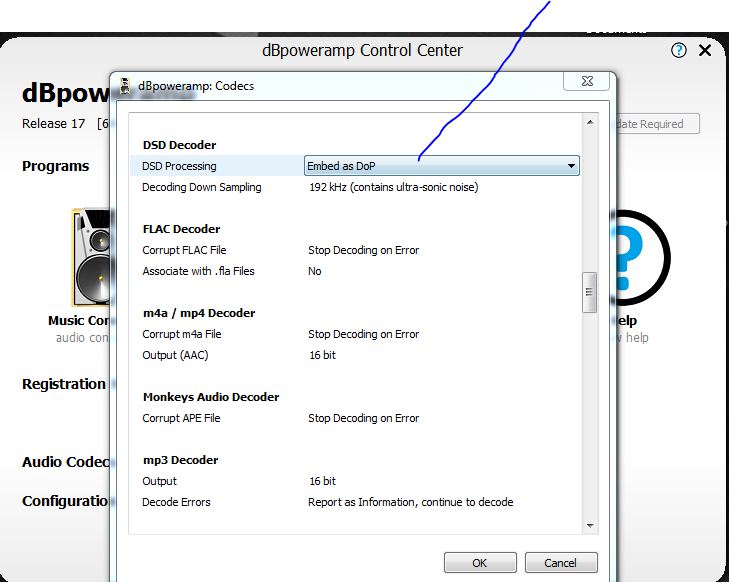The width and height of the screenshot is (729, 582).
Task: Click the scrollbar up arrow in codec list
Action: tap(590, 123)
